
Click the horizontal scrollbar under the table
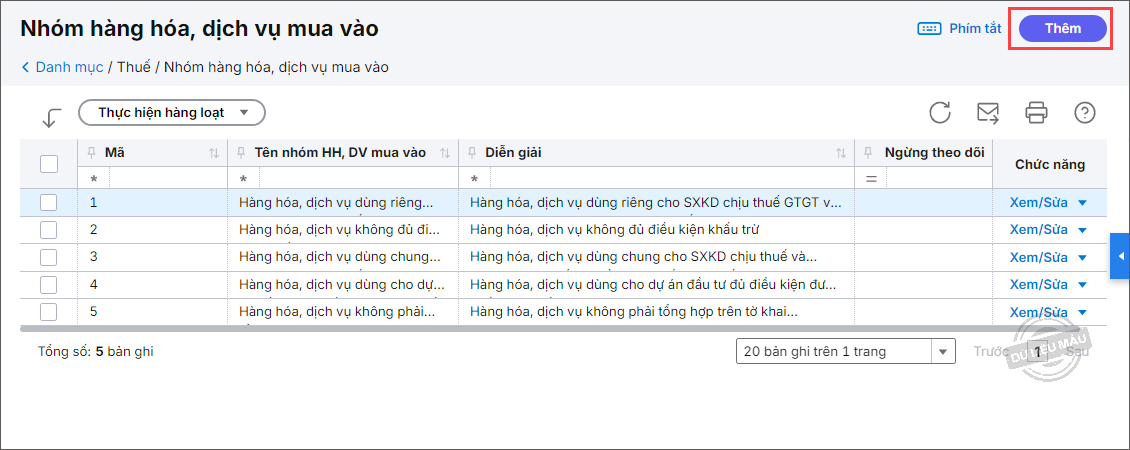pyautogui.click(x=500, y=327)
